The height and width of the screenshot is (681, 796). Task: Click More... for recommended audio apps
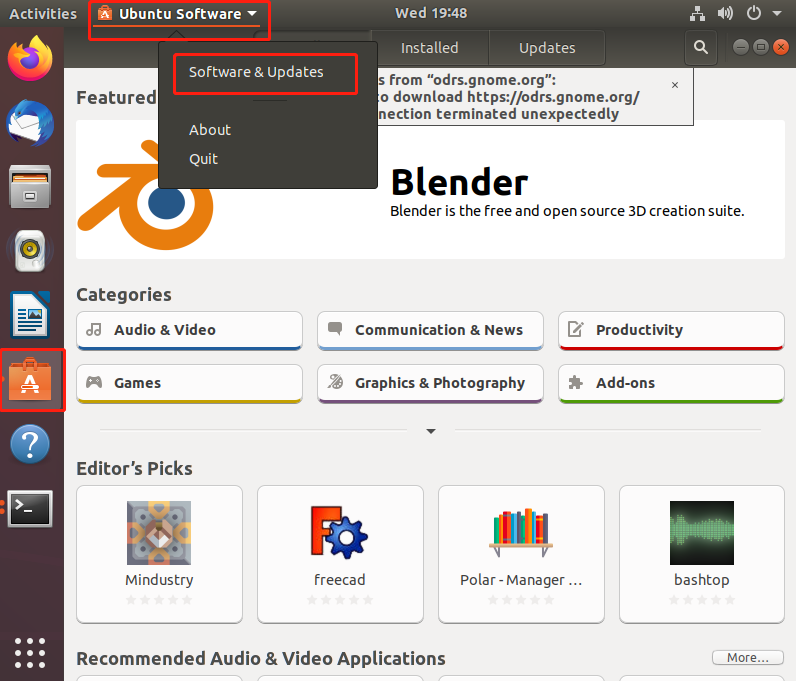click(747, 658)
